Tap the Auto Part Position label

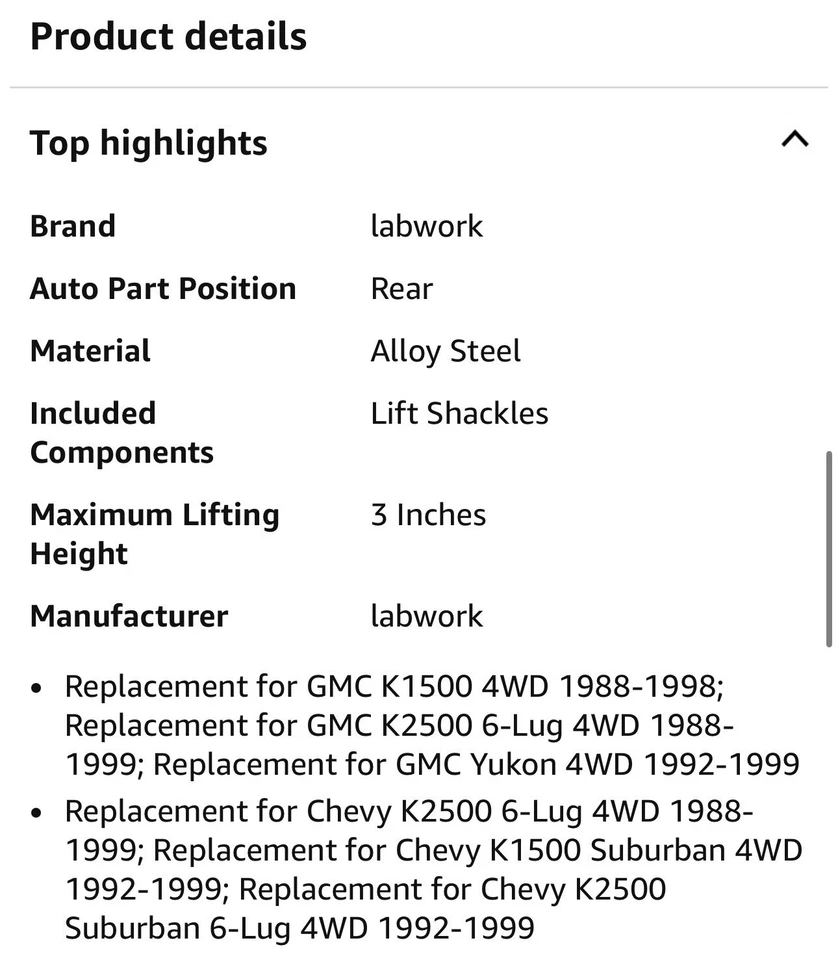point(163,288)
